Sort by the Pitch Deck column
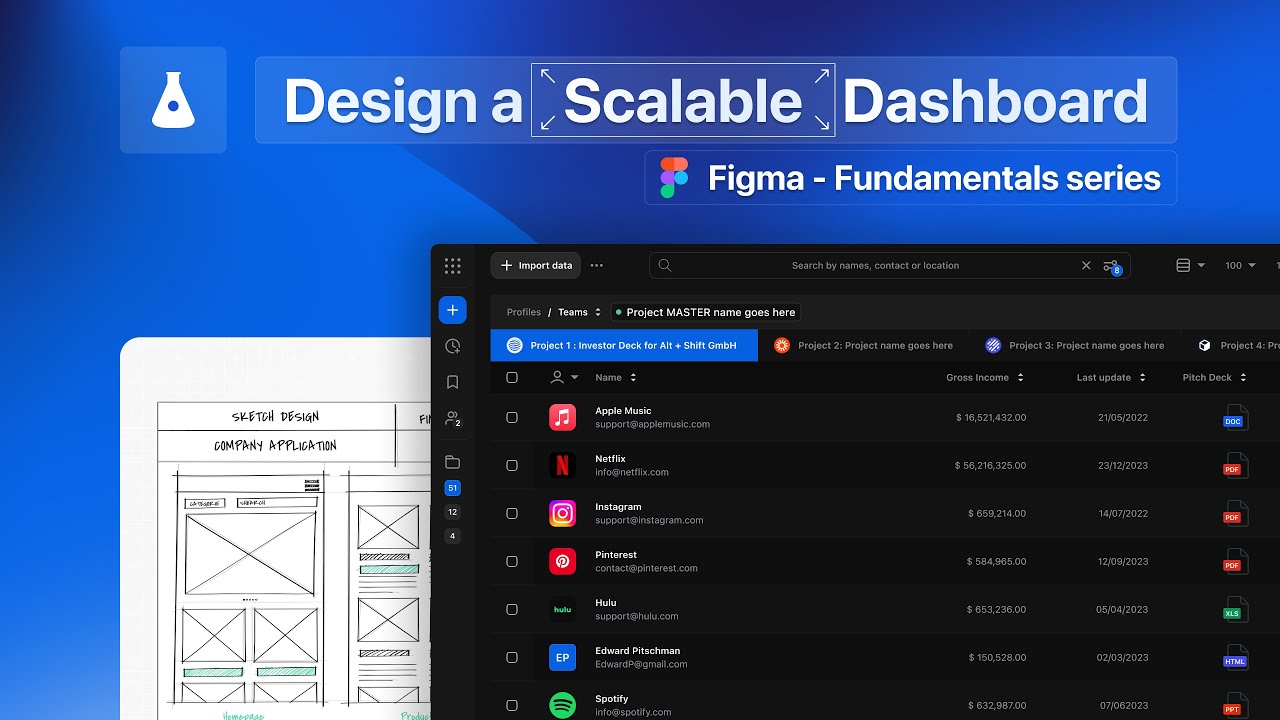This screenshot has height=720, width=1280. [1215, 378]
